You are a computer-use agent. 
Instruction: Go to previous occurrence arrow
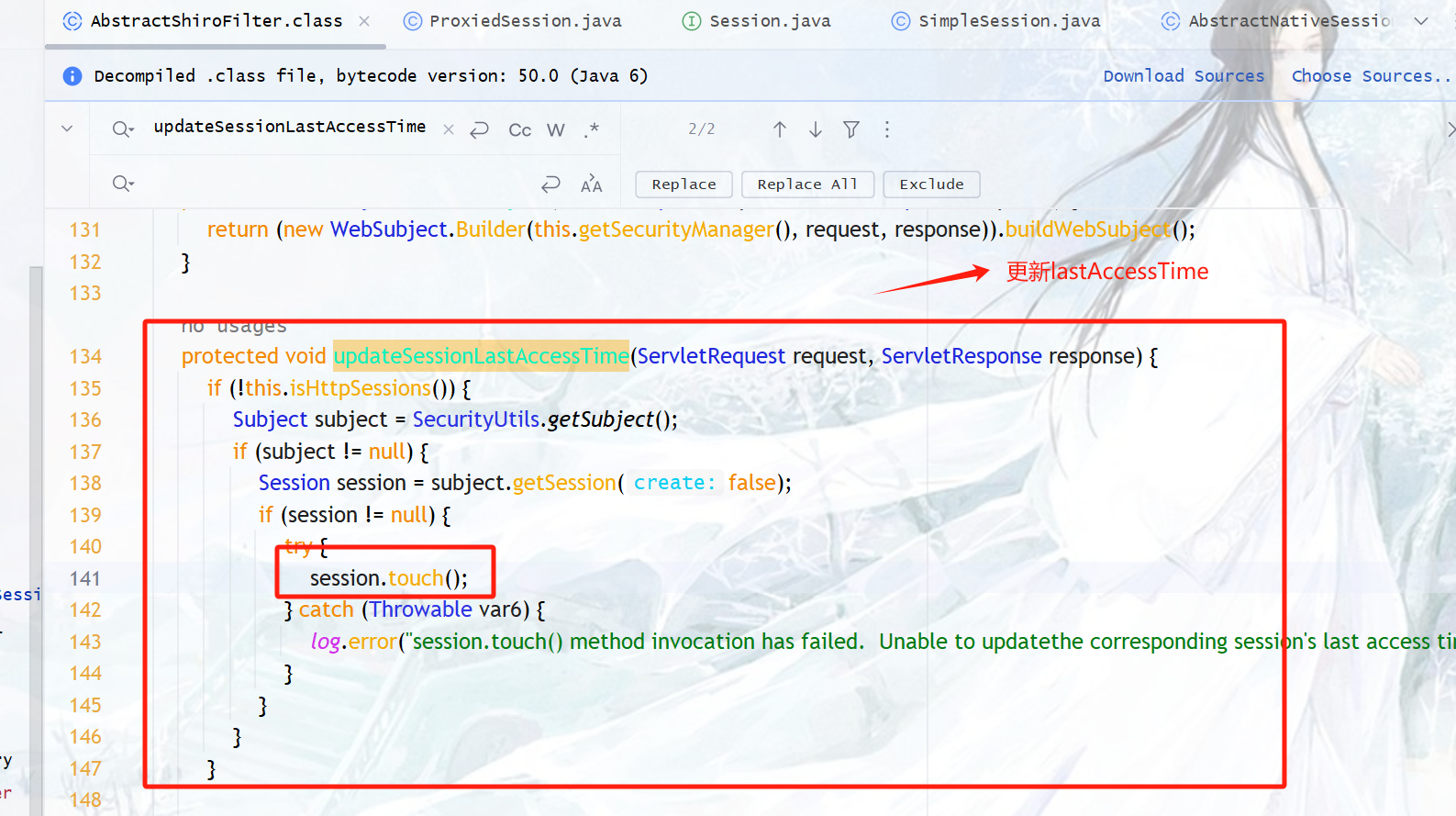780,129
